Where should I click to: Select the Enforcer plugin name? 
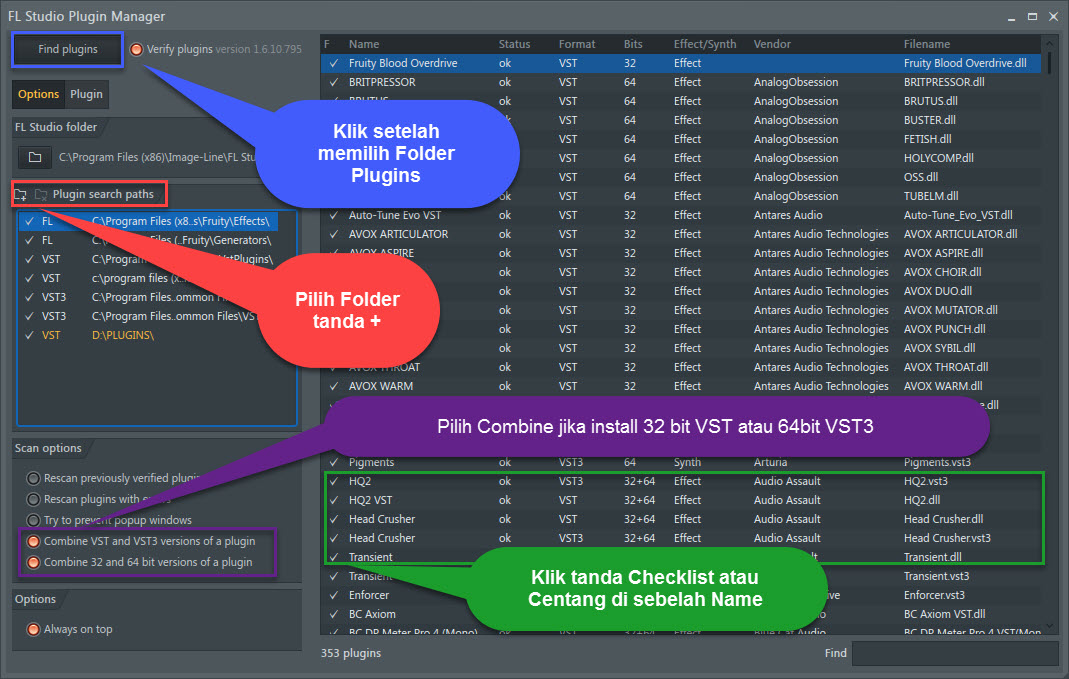pyautogui.click(x=369, y=595)
